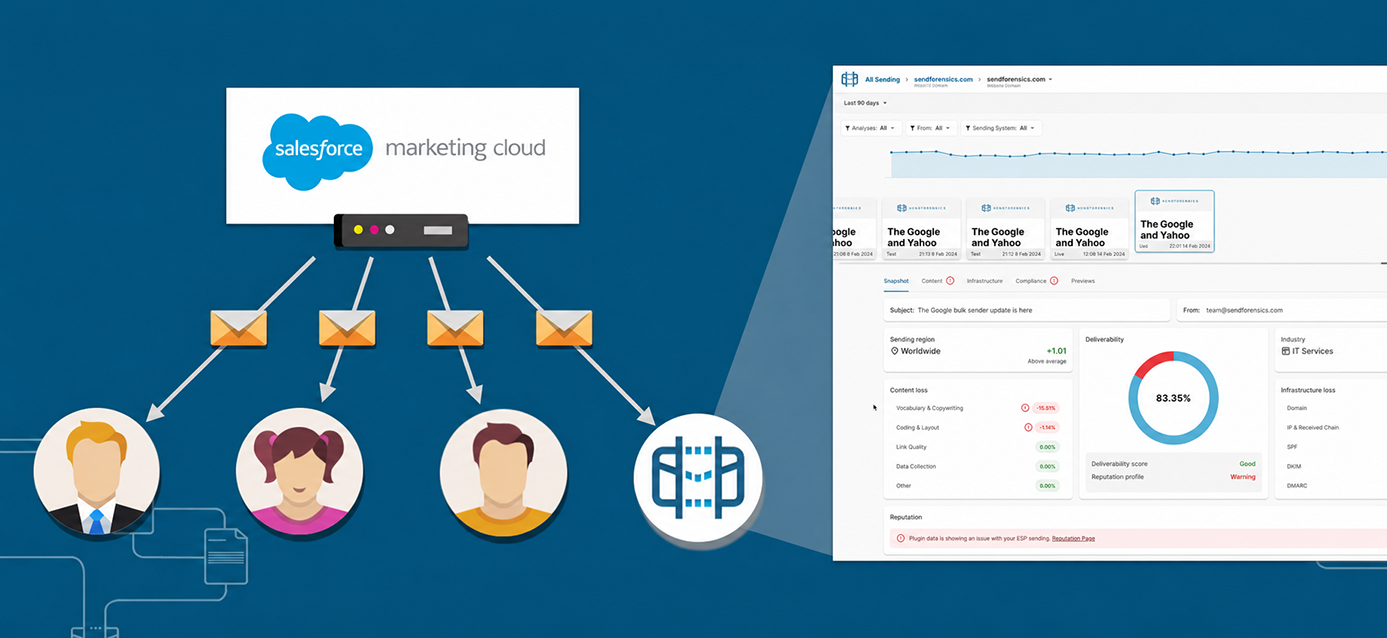Image resolution: width=1387 pixels, height=638 pixels.
Task: Click the SendForensics logo in dashboard header
Action: pyautogui.click(x=849, y=79)
